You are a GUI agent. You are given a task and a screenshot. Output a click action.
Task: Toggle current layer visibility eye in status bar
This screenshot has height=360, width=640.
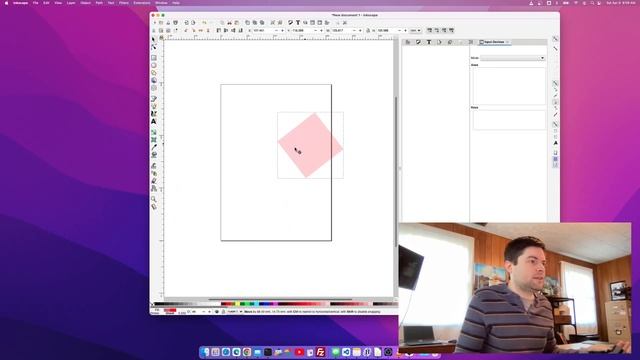pyautogui.click(x=217, y=312)
